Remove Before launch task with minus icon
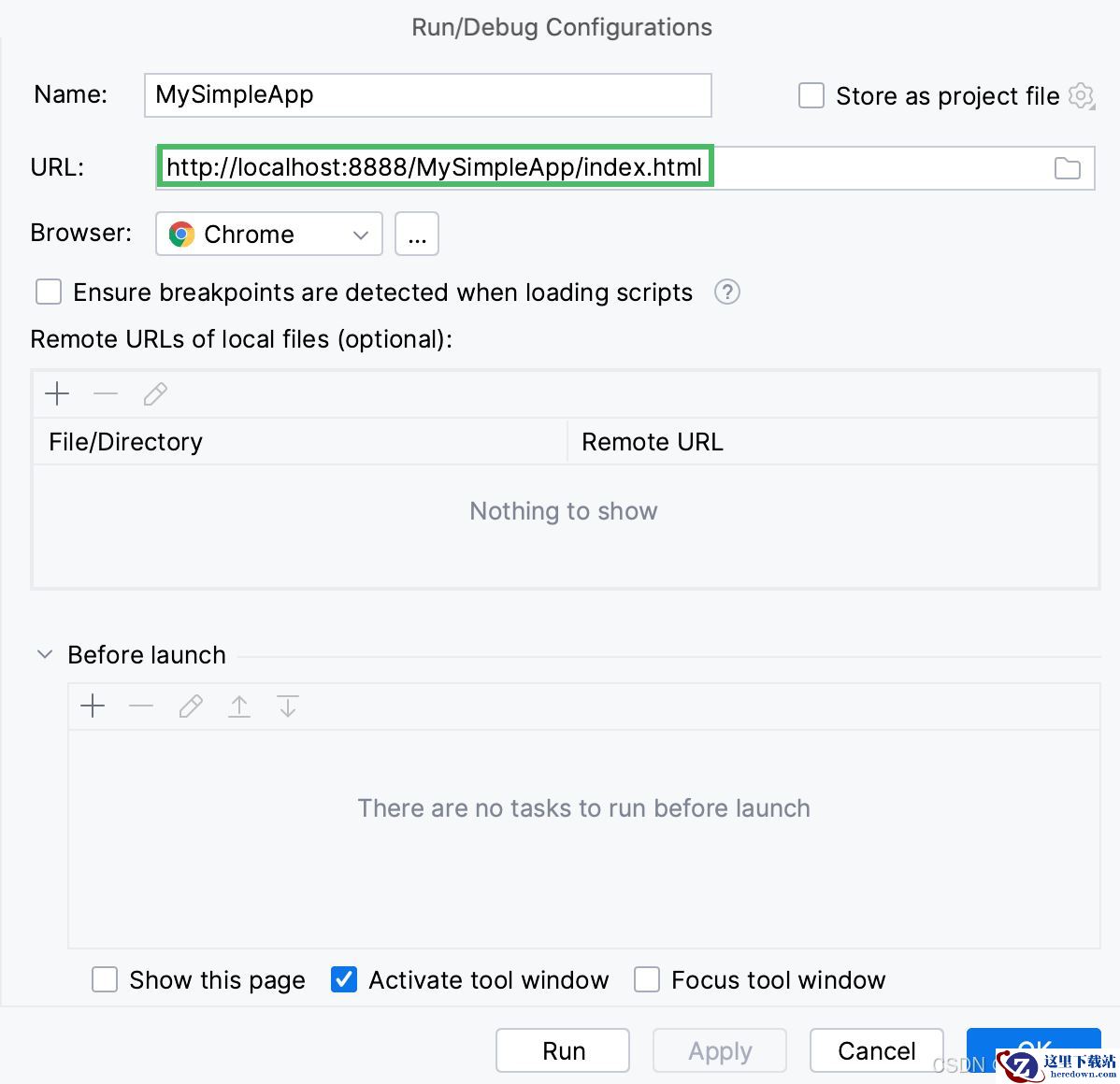 [141, 706]
